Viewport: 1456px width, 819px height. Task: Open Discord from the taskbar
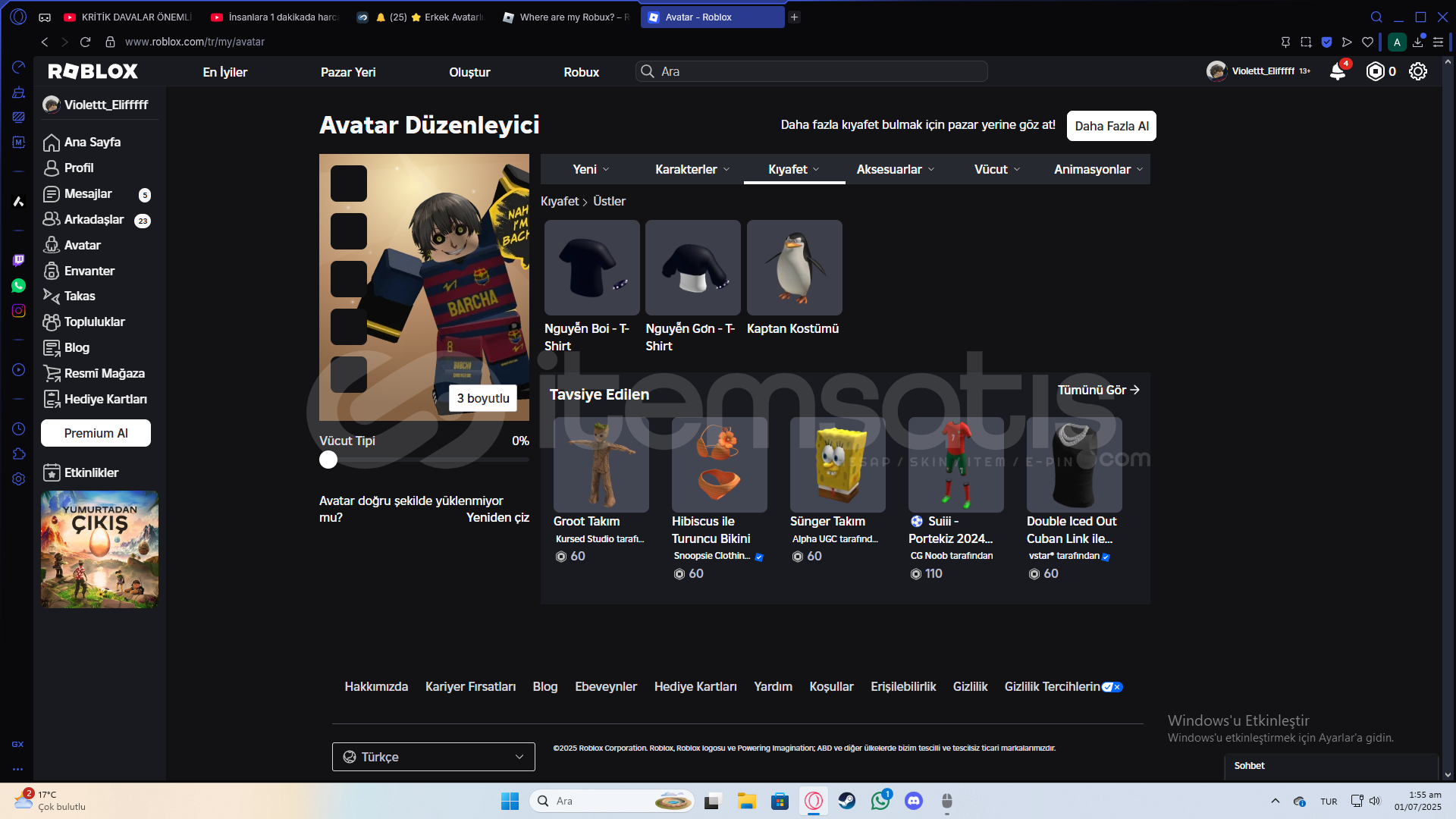pos(914,801)
